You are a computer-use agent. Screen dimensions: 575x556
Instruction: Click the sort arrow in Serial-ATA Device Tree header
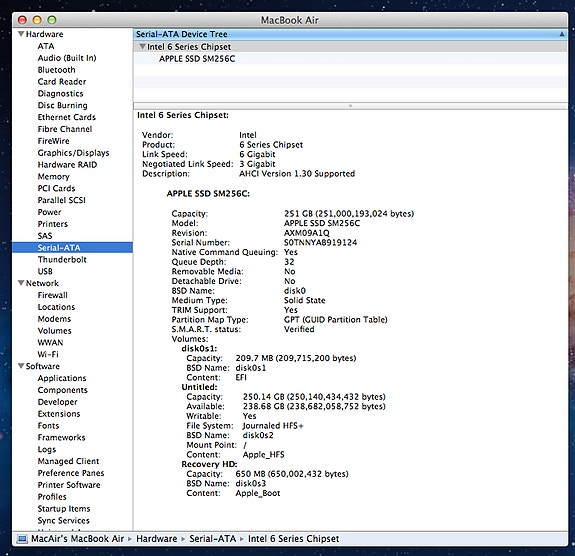tap(562, 34)
